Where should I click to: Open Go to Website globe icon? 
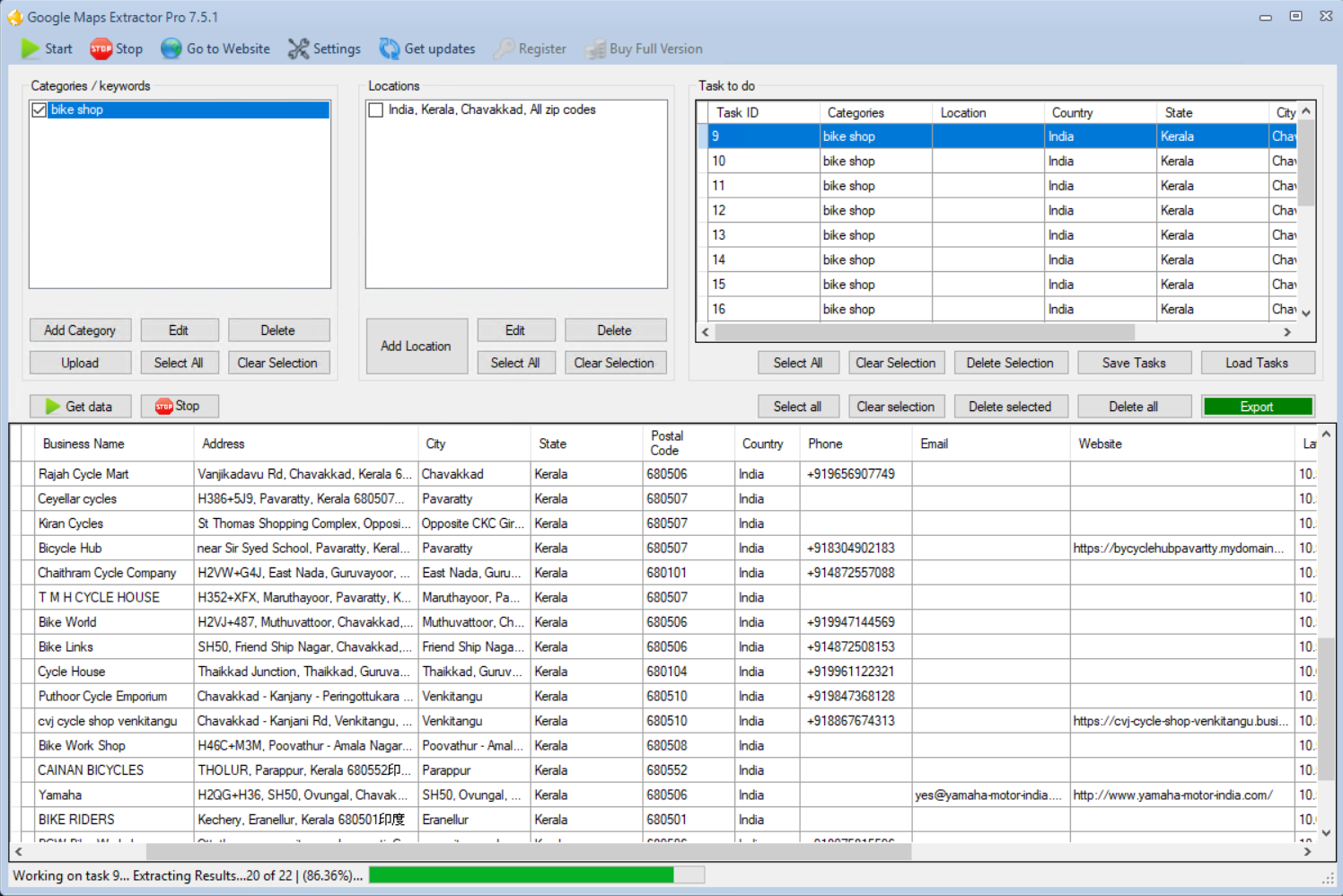171,48
